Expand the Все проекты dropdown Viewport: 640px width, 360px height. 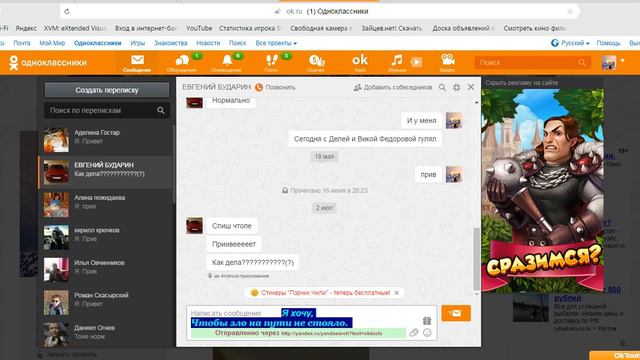click(276, 43)
